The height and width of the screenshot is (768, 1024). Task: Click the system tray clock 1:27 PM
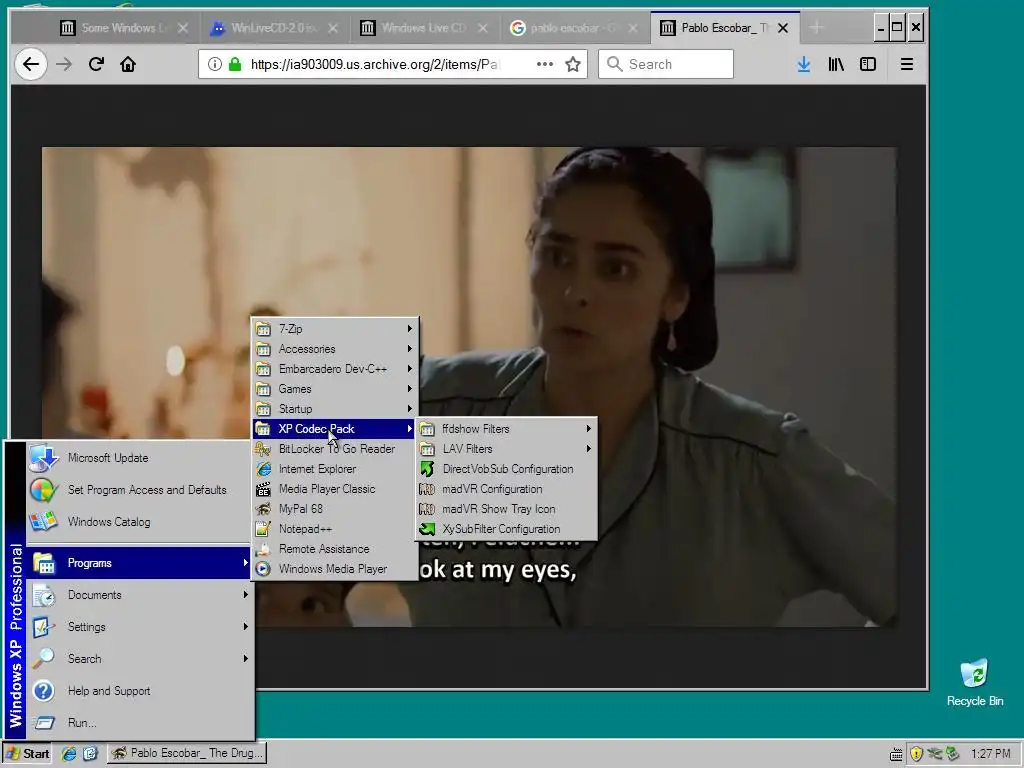991,754
